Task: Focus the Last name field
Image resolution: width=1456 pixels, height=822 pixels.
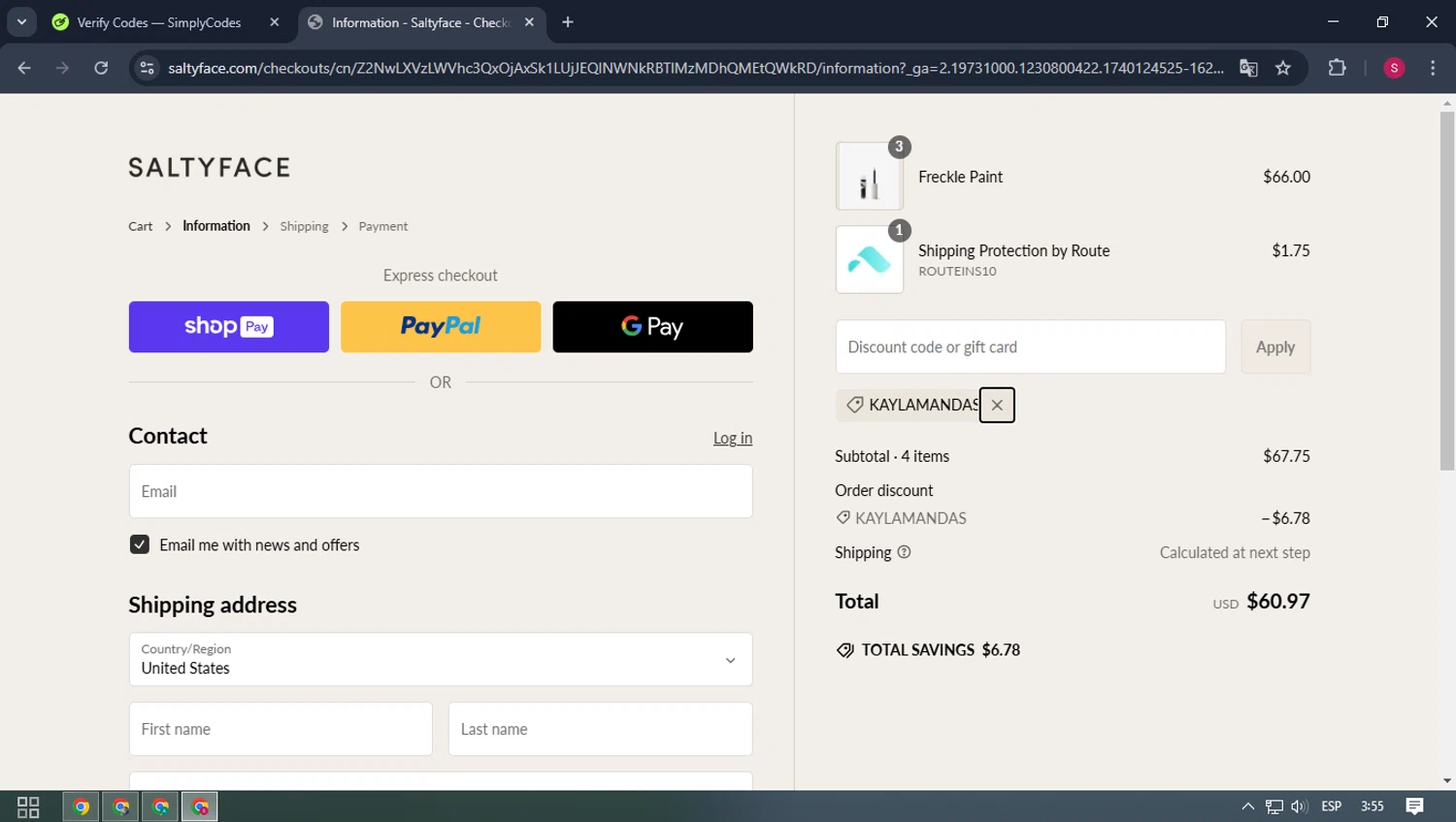Action: point(600,729)
